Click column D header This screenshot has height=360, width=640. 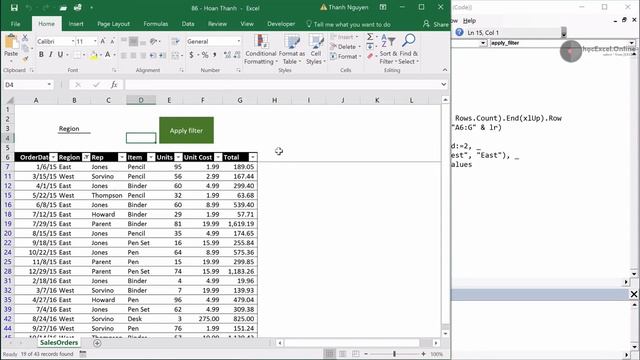click(141, 100)
